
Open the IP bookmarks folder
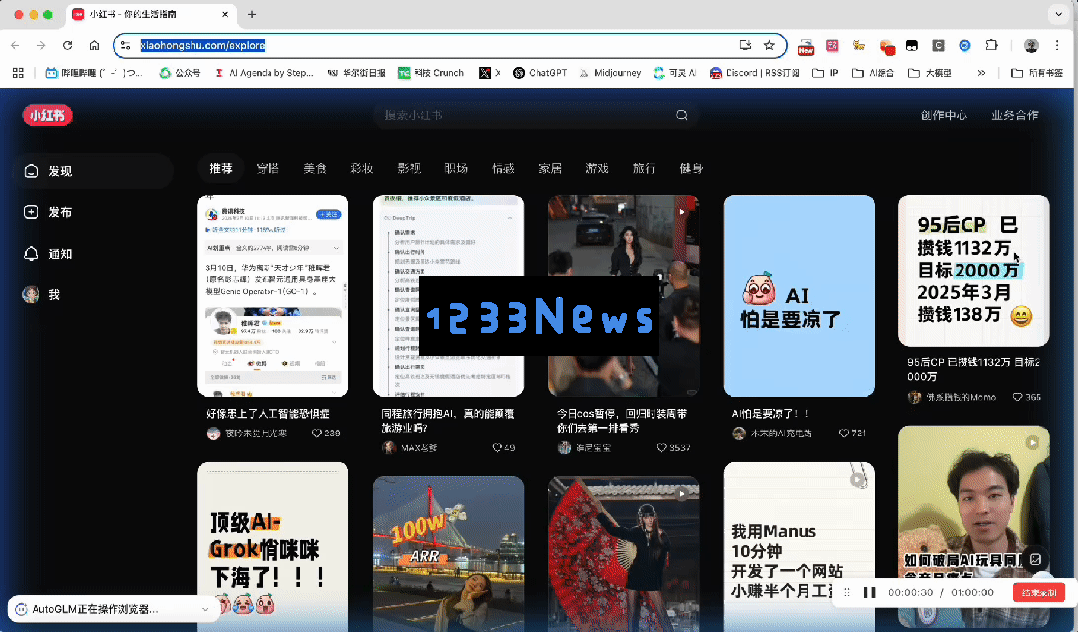click(826, 73)
